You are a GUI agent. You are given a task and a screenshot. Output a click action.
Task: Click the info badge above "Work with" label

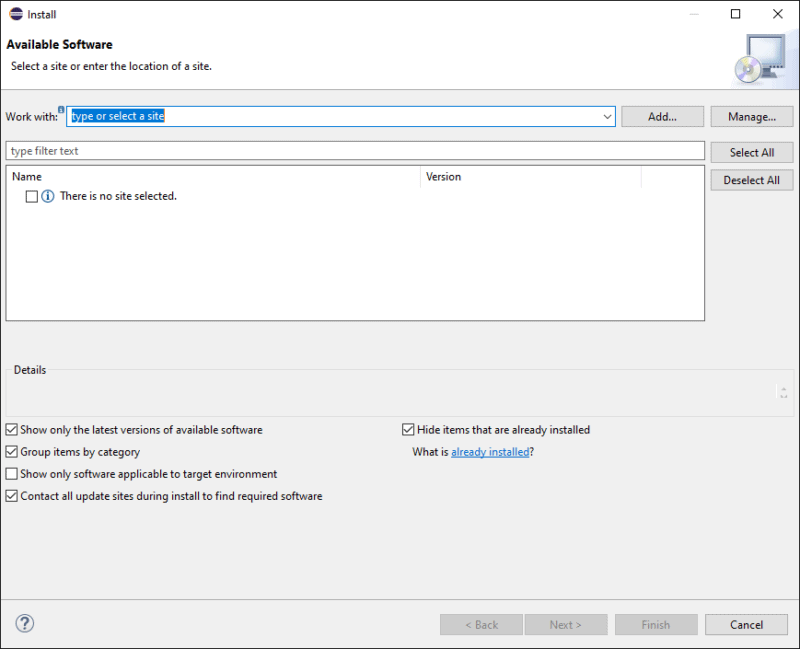62,109
